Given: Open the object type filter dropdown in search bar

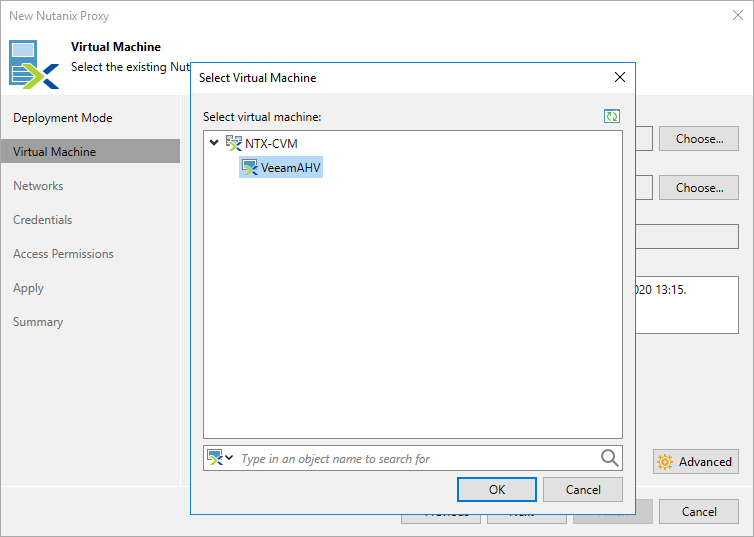Looking at the screenshot, I should [x=220, y=458].
